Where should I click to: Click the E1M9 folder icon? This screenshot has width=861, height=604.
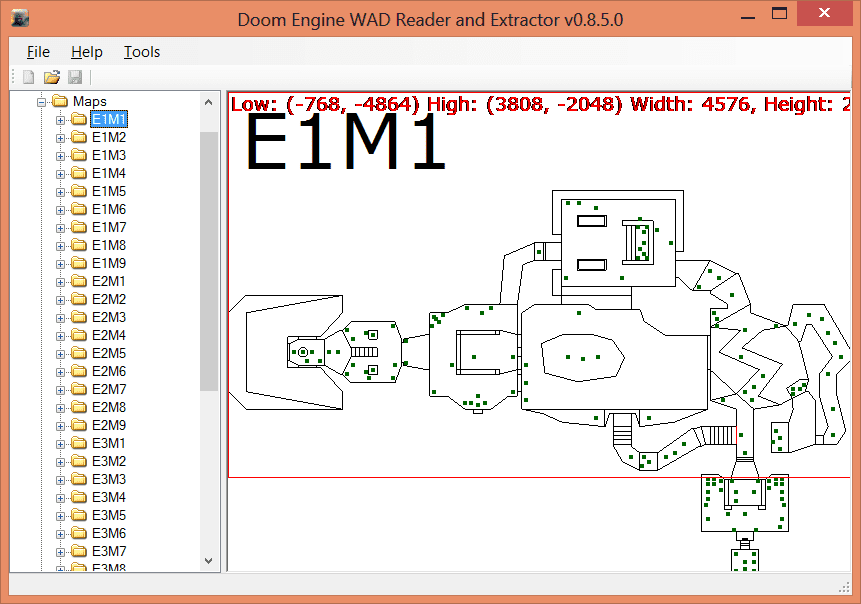click(79, 263)
